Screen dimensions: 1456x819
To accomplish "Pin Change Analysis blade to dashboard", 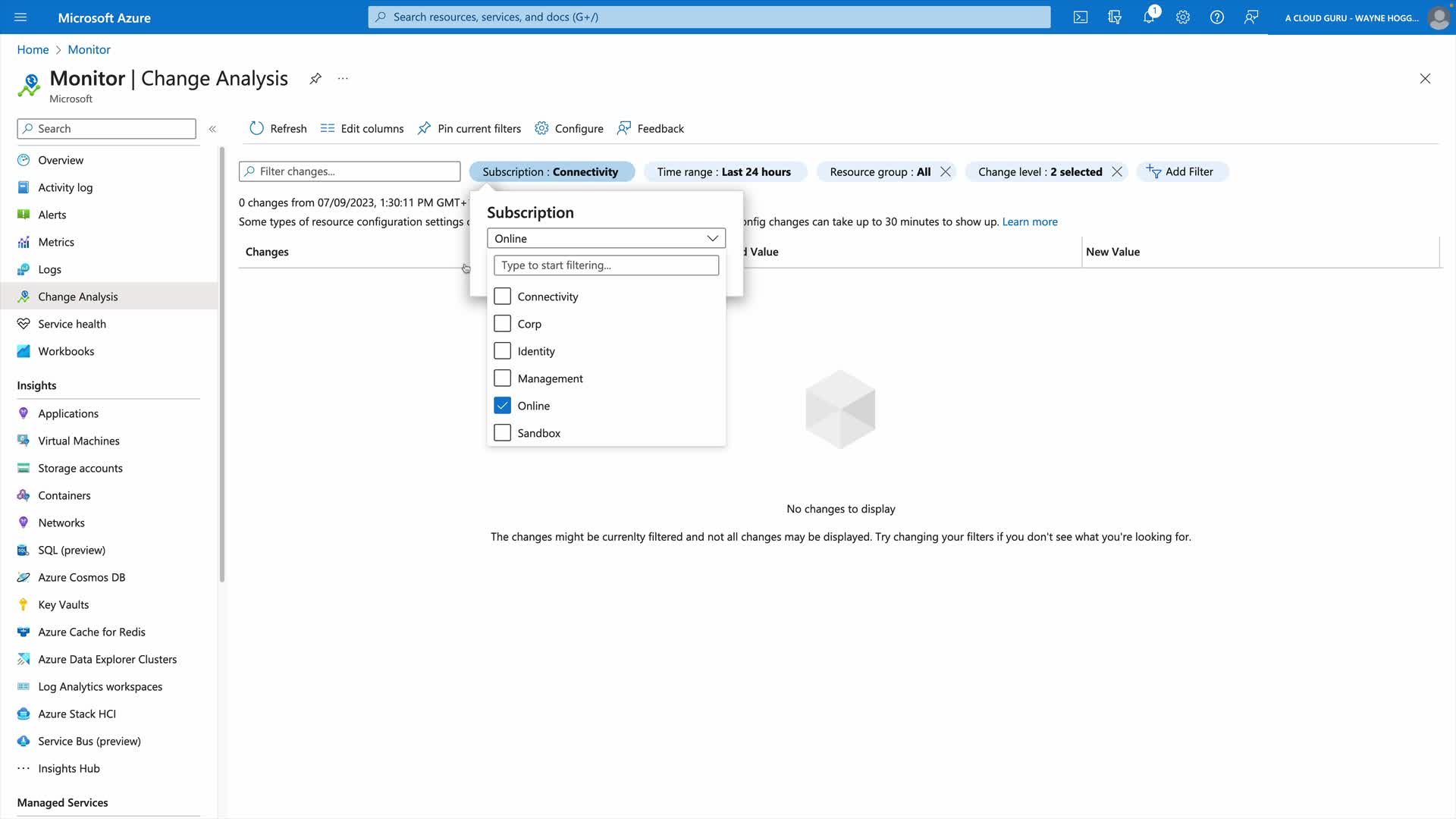I will [315, 78].
